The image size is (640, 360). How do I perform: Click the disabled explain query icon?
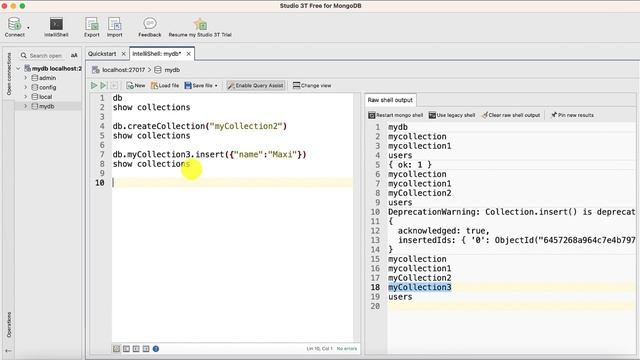114,85
